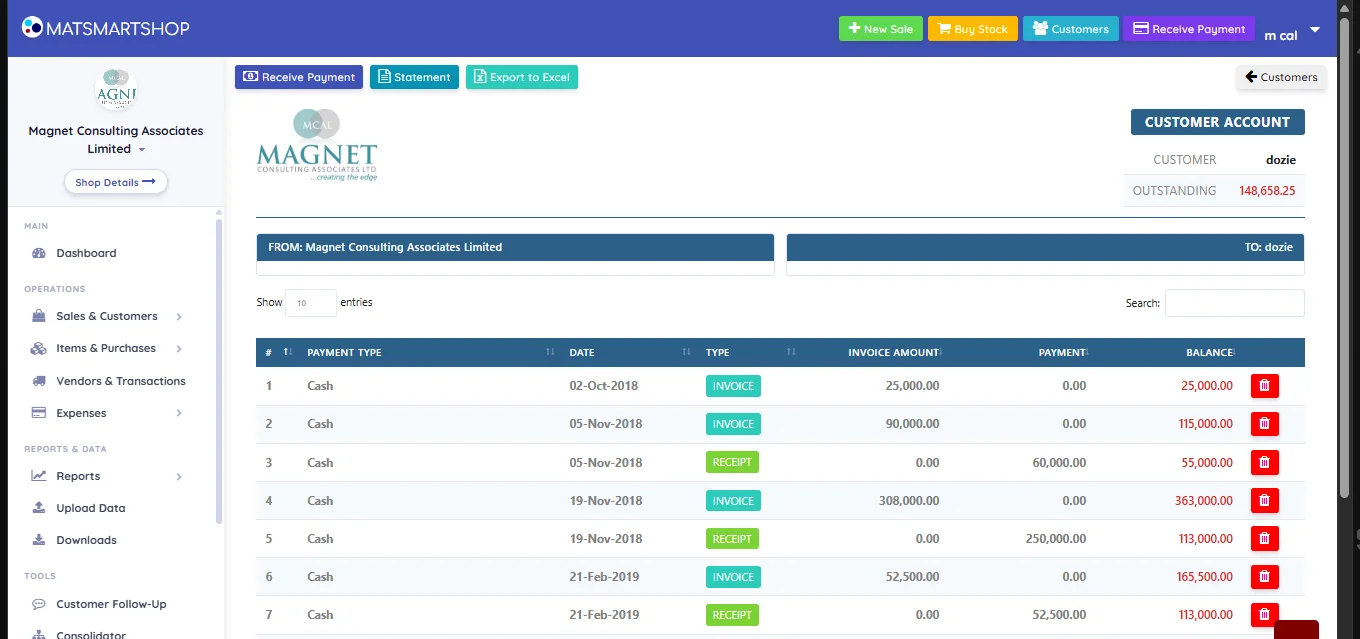The height and width of the screenshot is (639, 1360).
Task: Click the customer name dozie
Action: 1280,160
